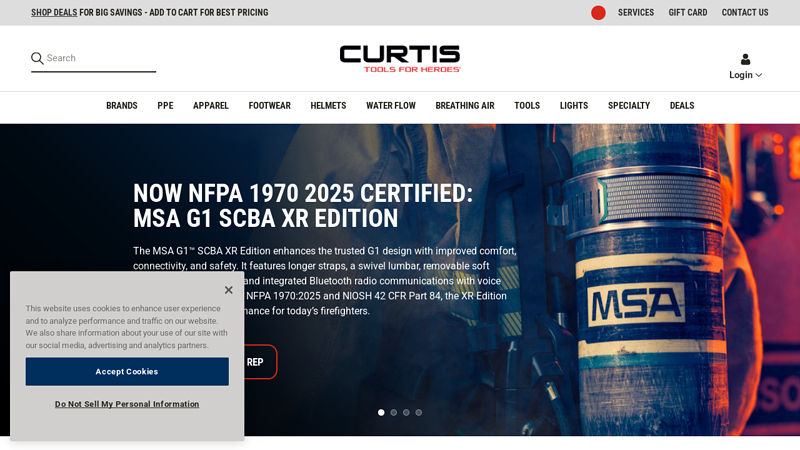This screenshot has height=450, width=800.
Task: Click the hero button ending in REP
Action: (260, 362)
